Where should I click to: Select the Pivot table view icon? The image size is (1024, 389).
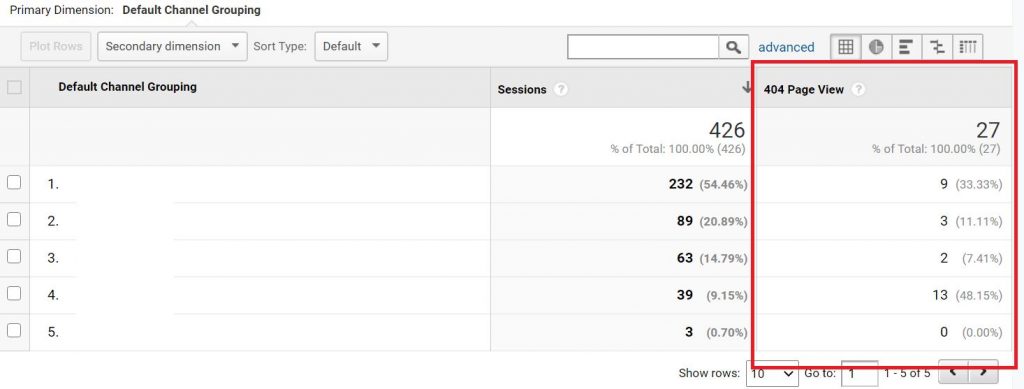[968, 47]
